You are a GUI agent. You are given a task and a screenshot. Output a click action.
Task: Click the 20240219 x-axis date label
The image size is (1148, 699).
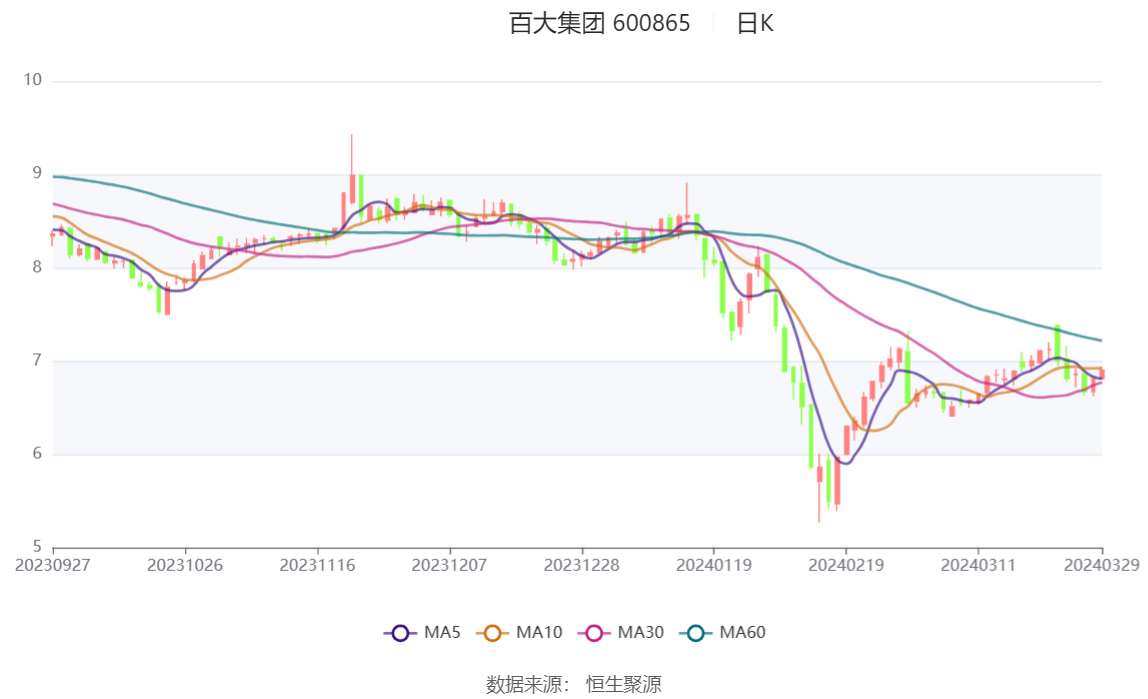[x=846, y=566]
